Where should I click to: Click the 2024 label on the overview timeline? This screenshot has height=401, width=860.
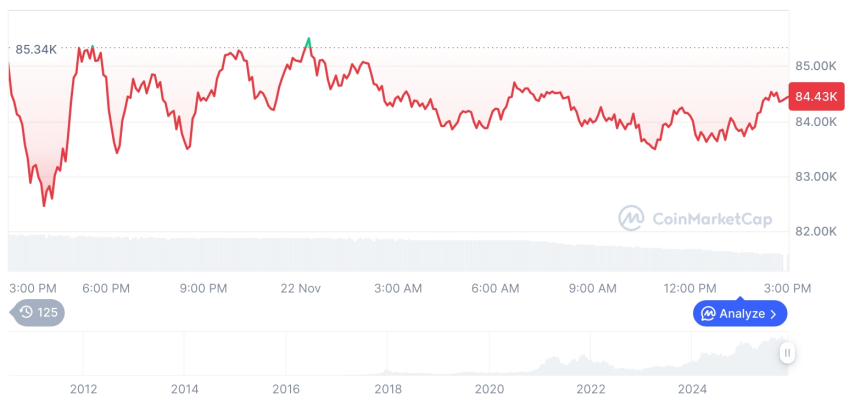pyautogui.click(x=692, y=389)
